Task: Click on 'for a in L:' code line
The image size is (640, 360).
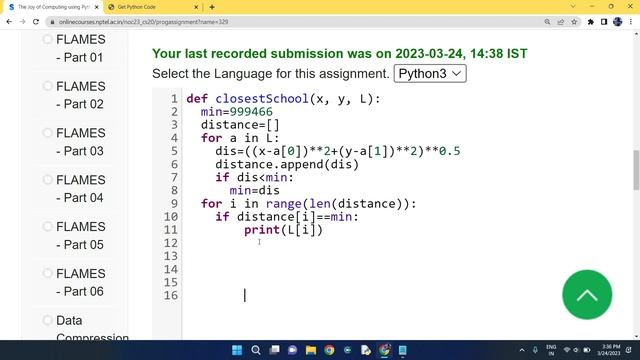Action: coord(240,138)
